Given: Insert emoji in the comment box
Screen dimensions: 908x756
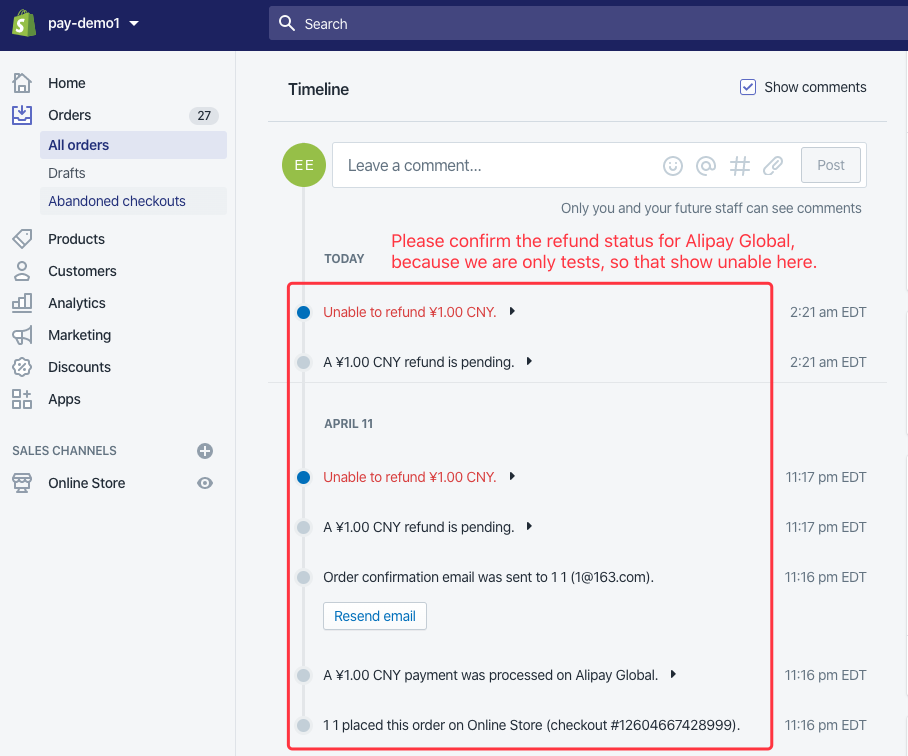Looking at the screenshot, I should pyautogui.click(x=673, y=166).
